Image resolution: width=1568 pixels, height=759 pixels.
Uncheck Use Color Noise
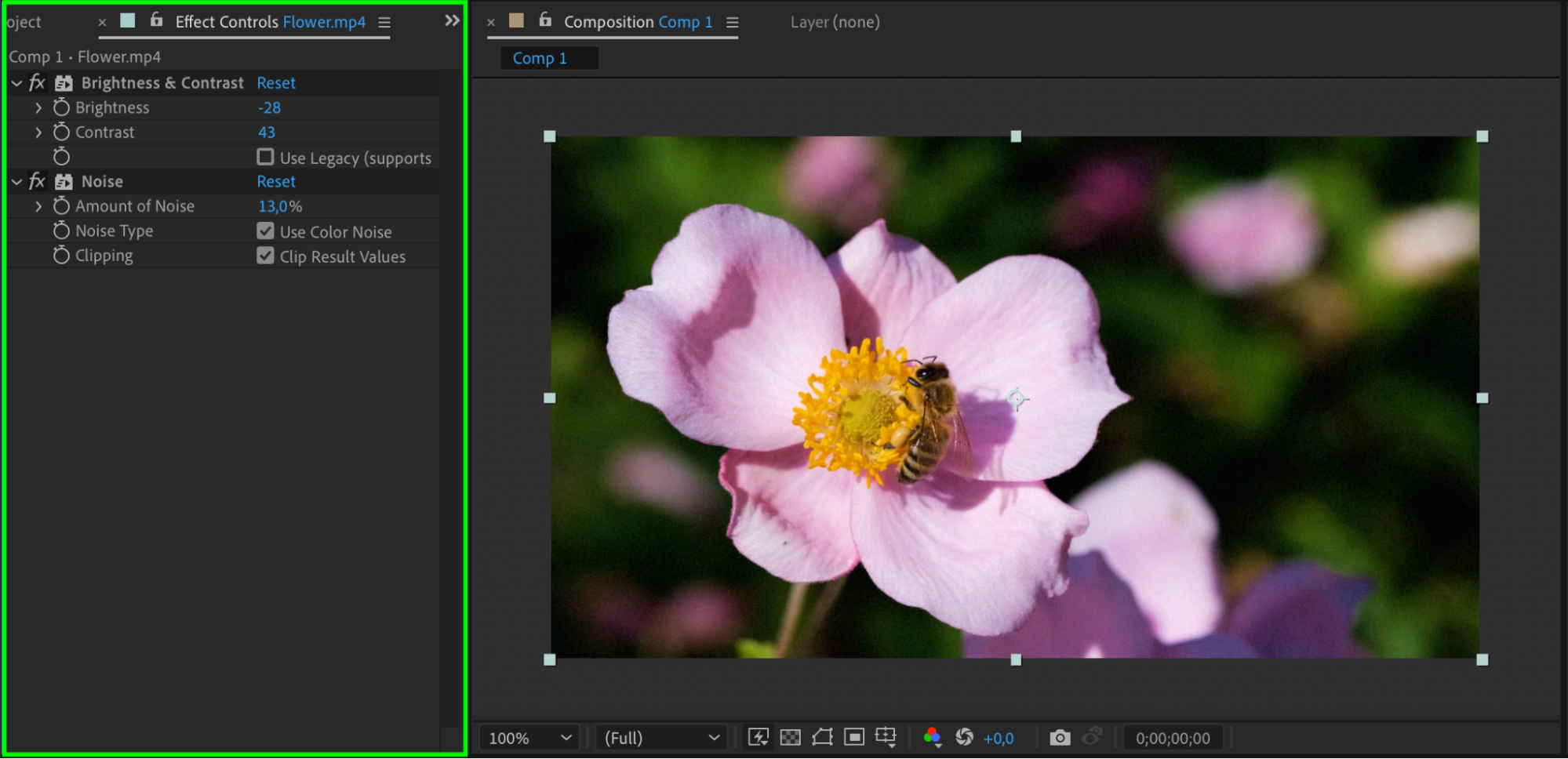pyautogui.click(x=265, y=231)
